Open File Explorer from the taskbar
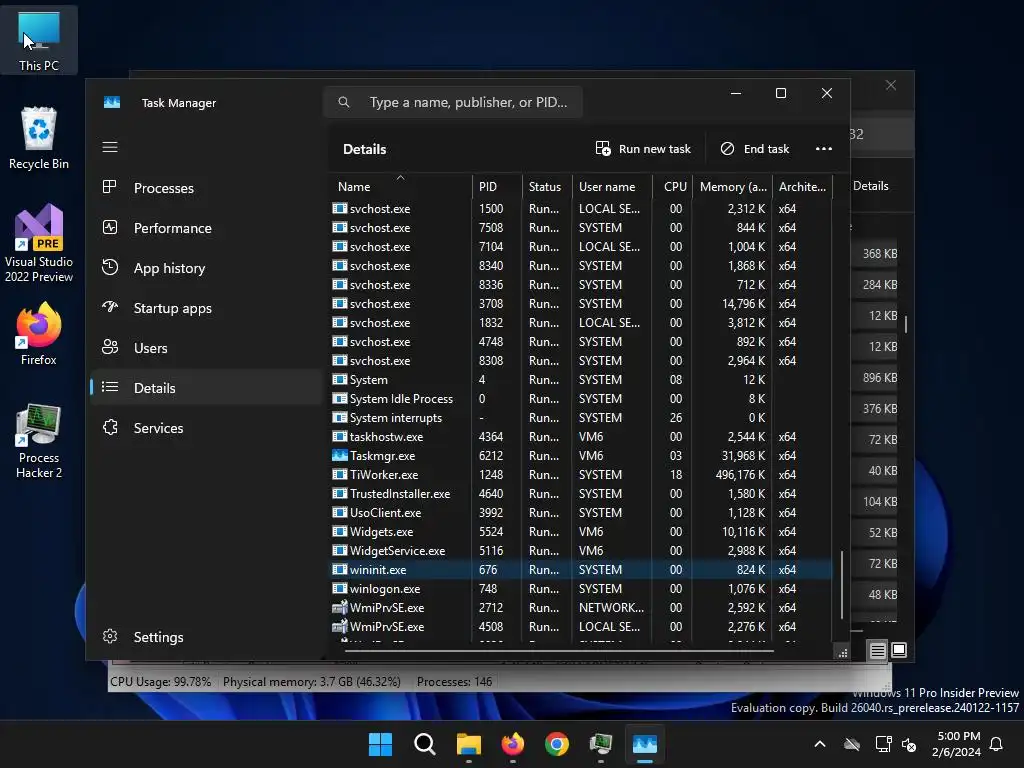The width and height of the screenshot is (1024, 768). [469, 744]
